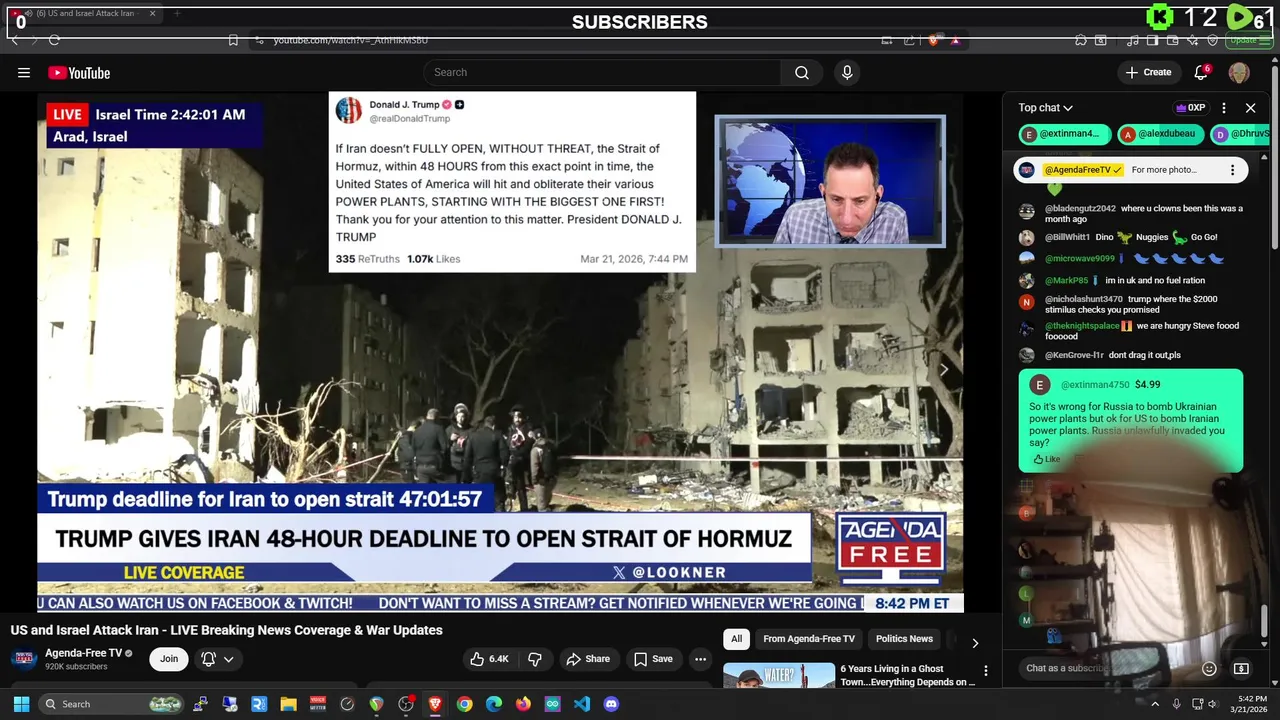The height and width of the screenshot is (720, 1280).
Task: Click the Windows taskbar Search box
Action: pos(112,704)
